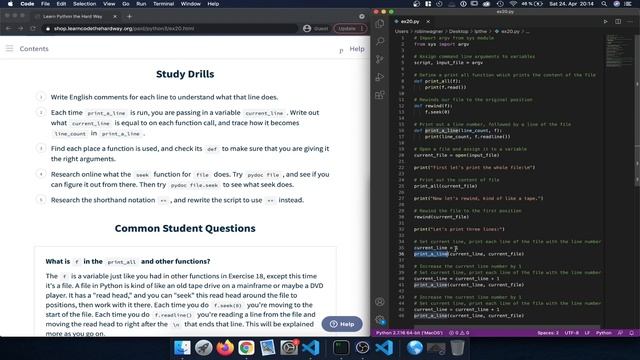Open the View menu

(x=109, y=4)
